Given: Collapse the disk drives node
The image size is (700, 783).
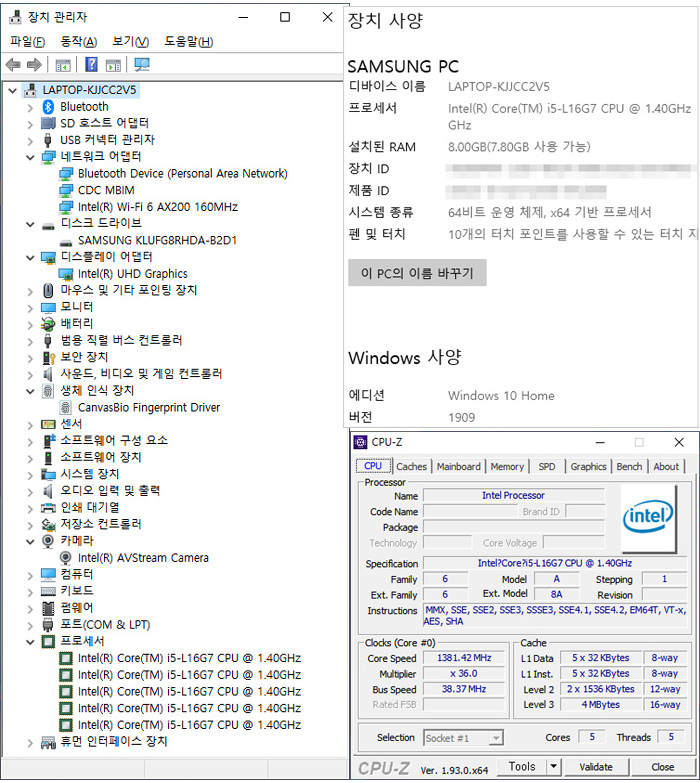Looking at the screenshot, I should click(30, 224).
